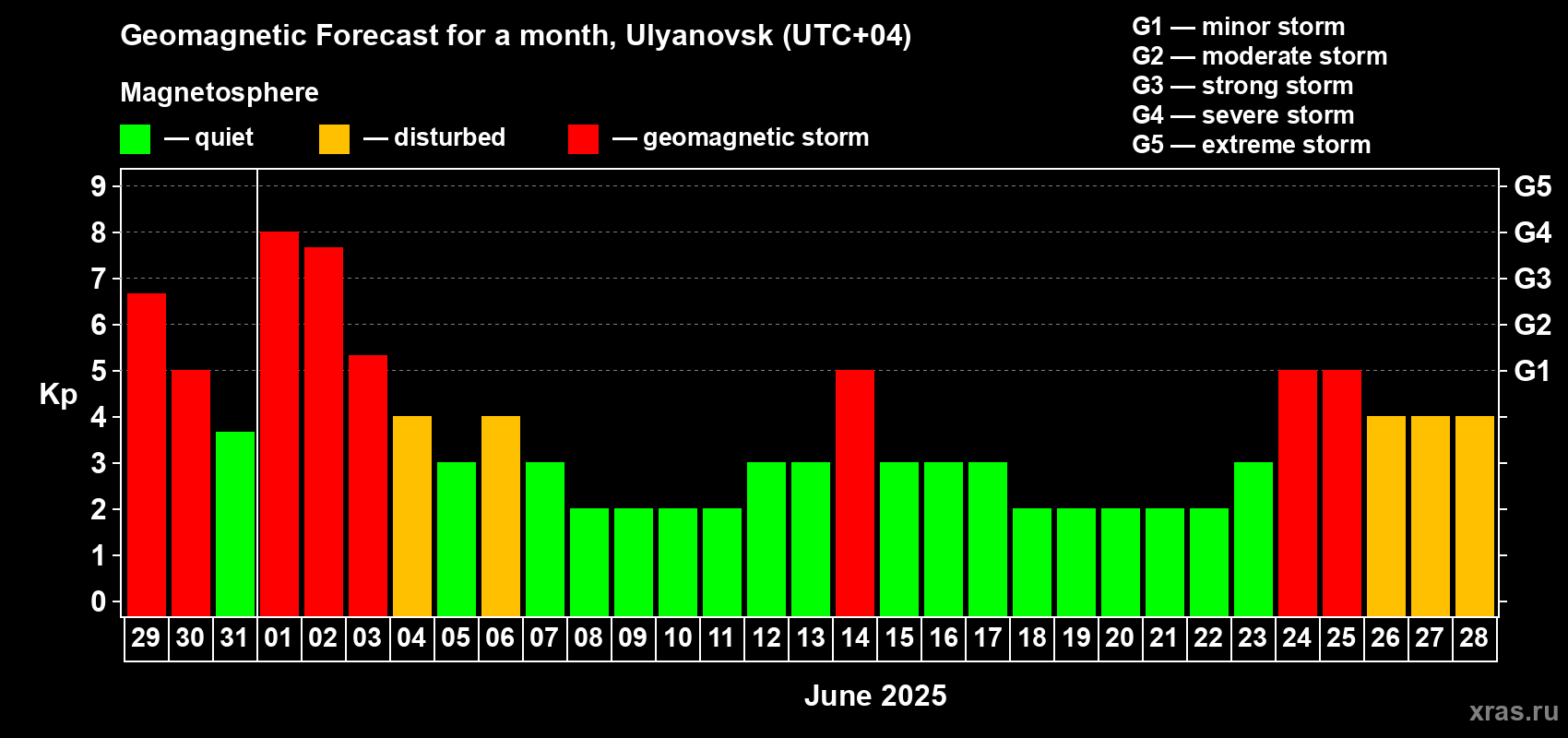
Task: Select the orange bar for day 04
Action: [412, 517]
